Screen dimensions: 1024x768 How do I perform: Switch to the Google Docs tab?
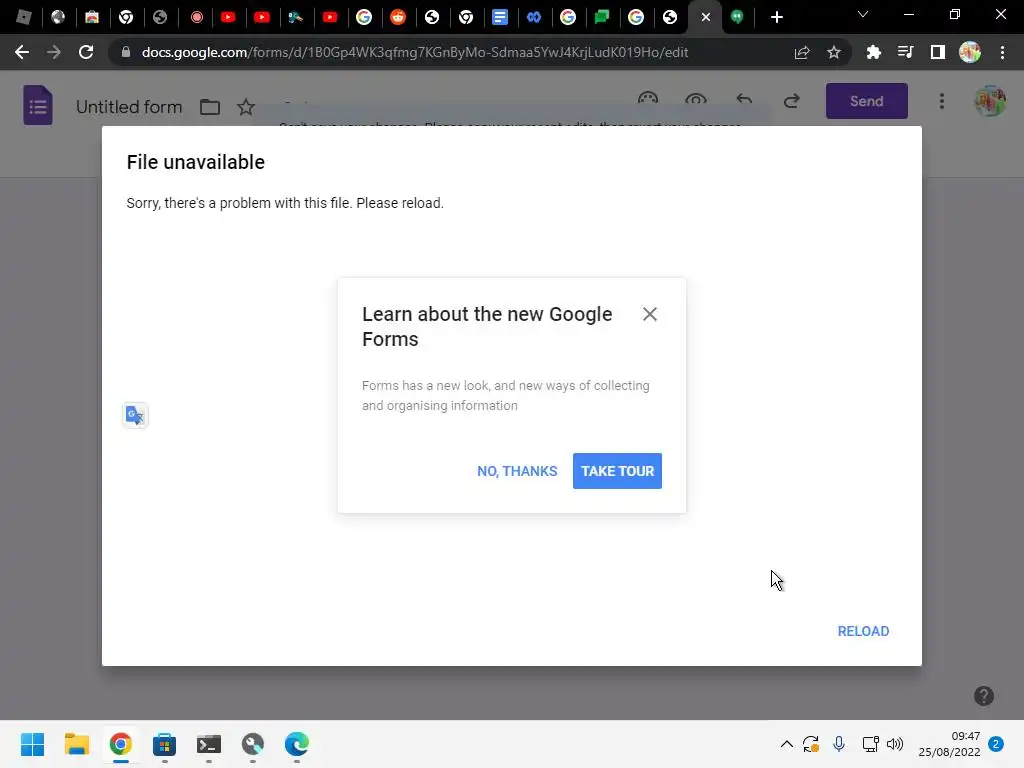coord(500,17)
